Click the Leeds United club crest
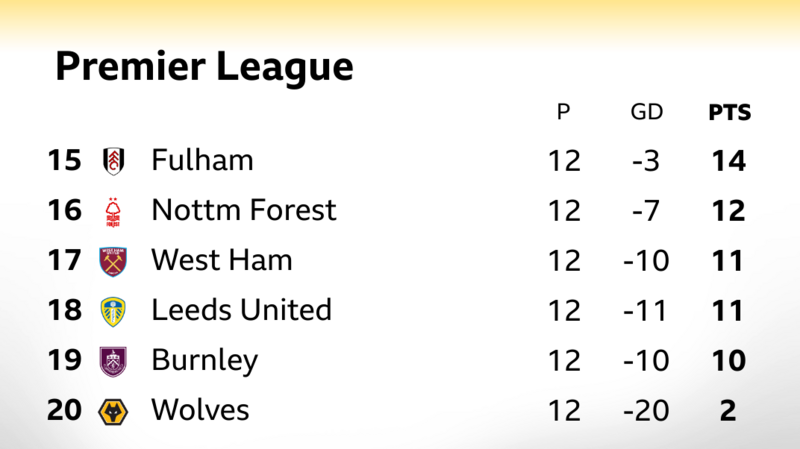The image size is (800, 449). (113, 311)
